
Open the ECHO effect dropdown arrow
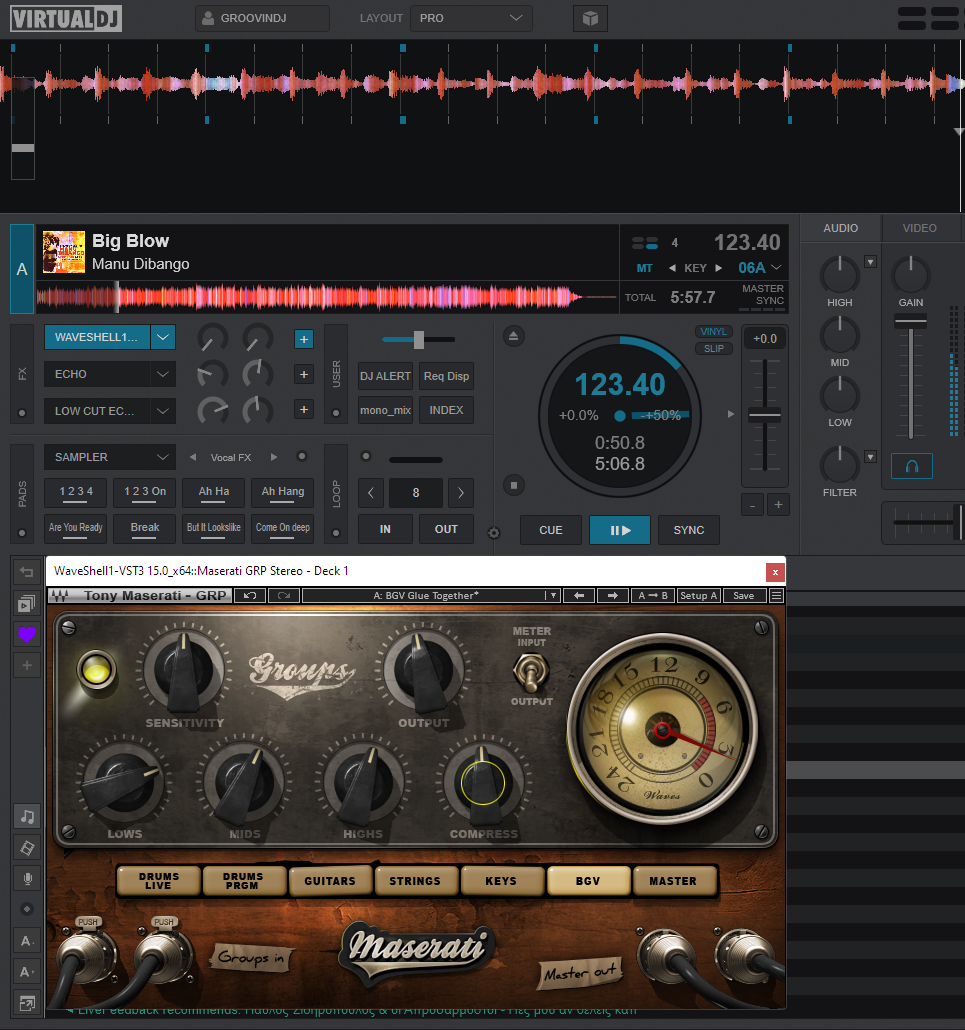click(x=163, y=374)
